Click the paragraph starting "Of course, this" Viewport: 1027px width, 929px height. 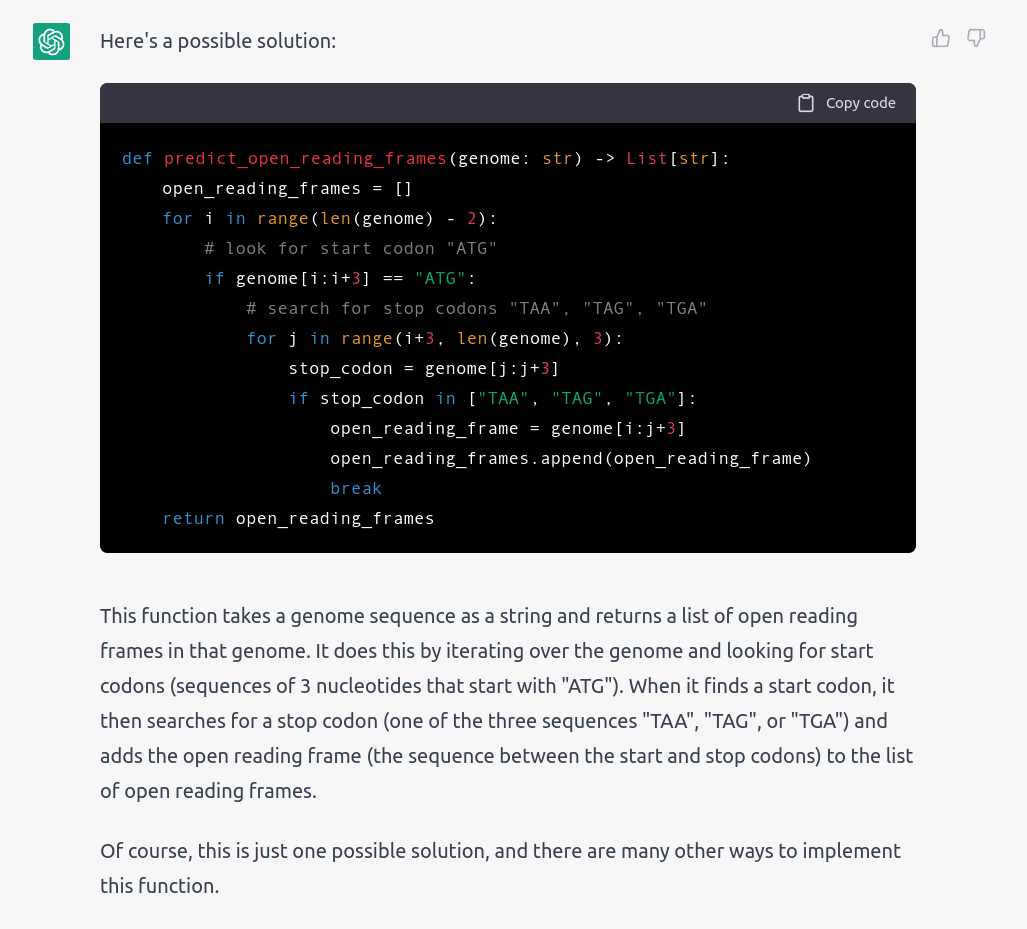click(500, 868)
